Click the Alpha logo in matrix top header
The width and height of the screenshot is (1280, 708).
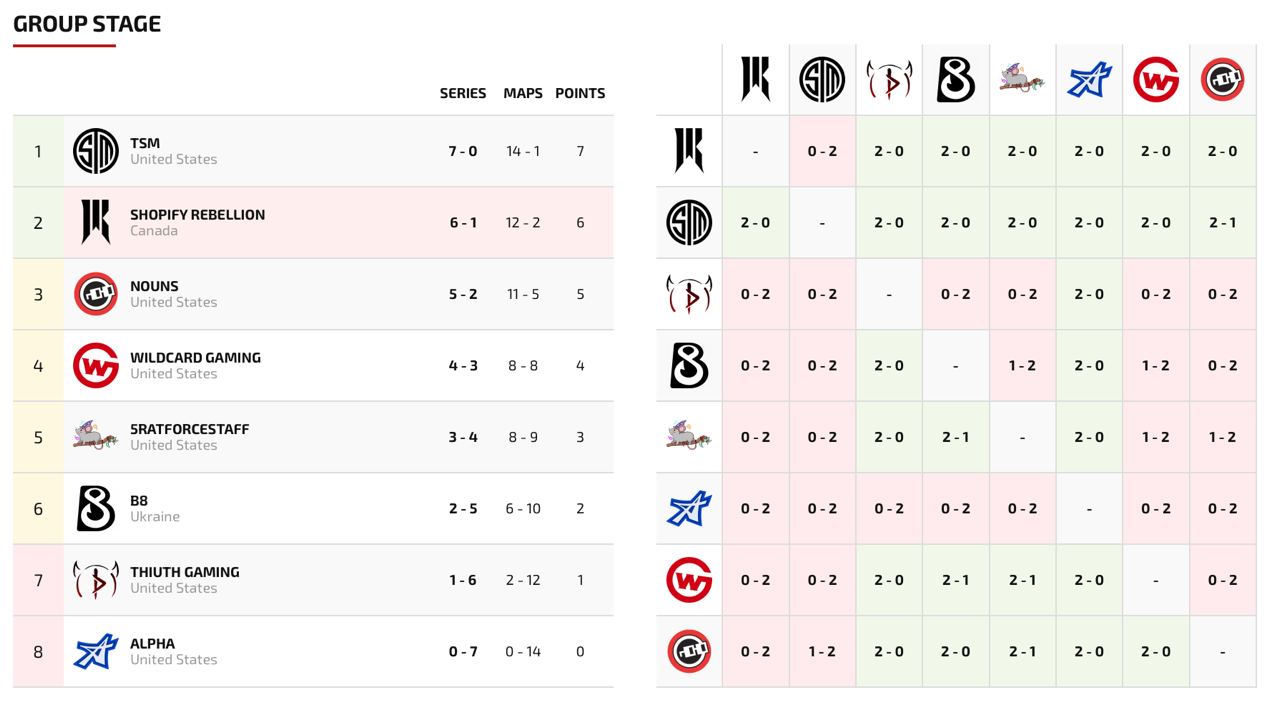coord(1089,80)
